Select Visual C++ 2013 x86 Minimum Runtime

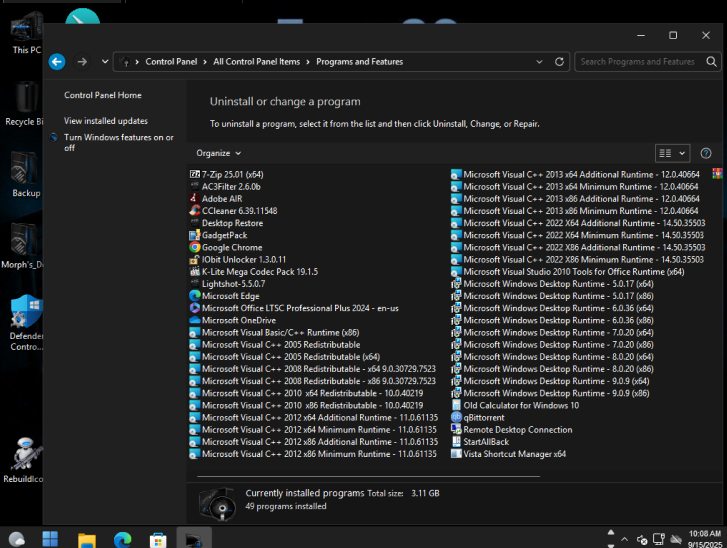tap(575, 210)
